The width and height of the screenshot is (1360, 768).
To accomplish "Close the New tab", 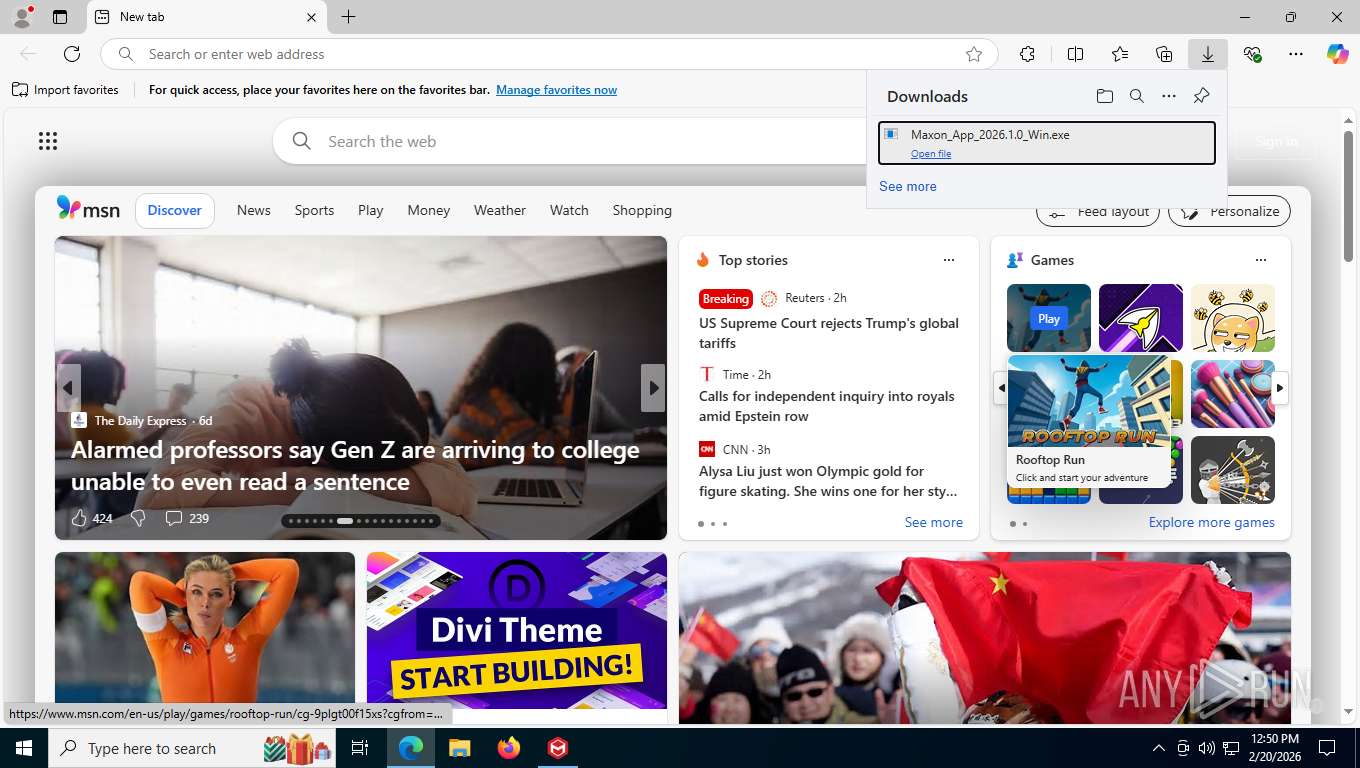I will point(311,17).
